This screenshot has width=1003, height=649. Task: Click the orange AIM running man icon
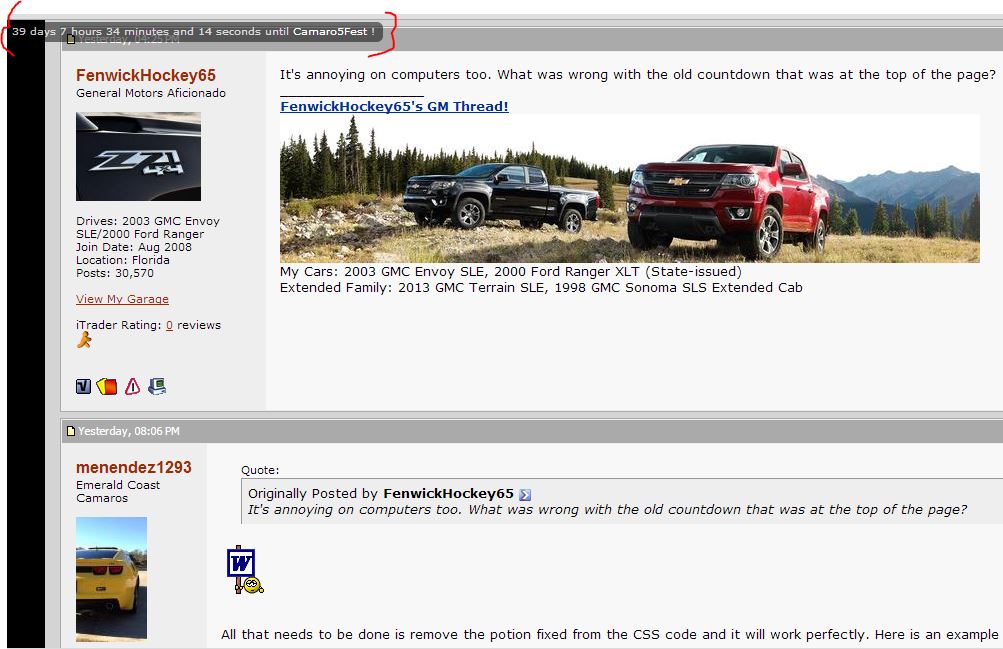point(84,340)
